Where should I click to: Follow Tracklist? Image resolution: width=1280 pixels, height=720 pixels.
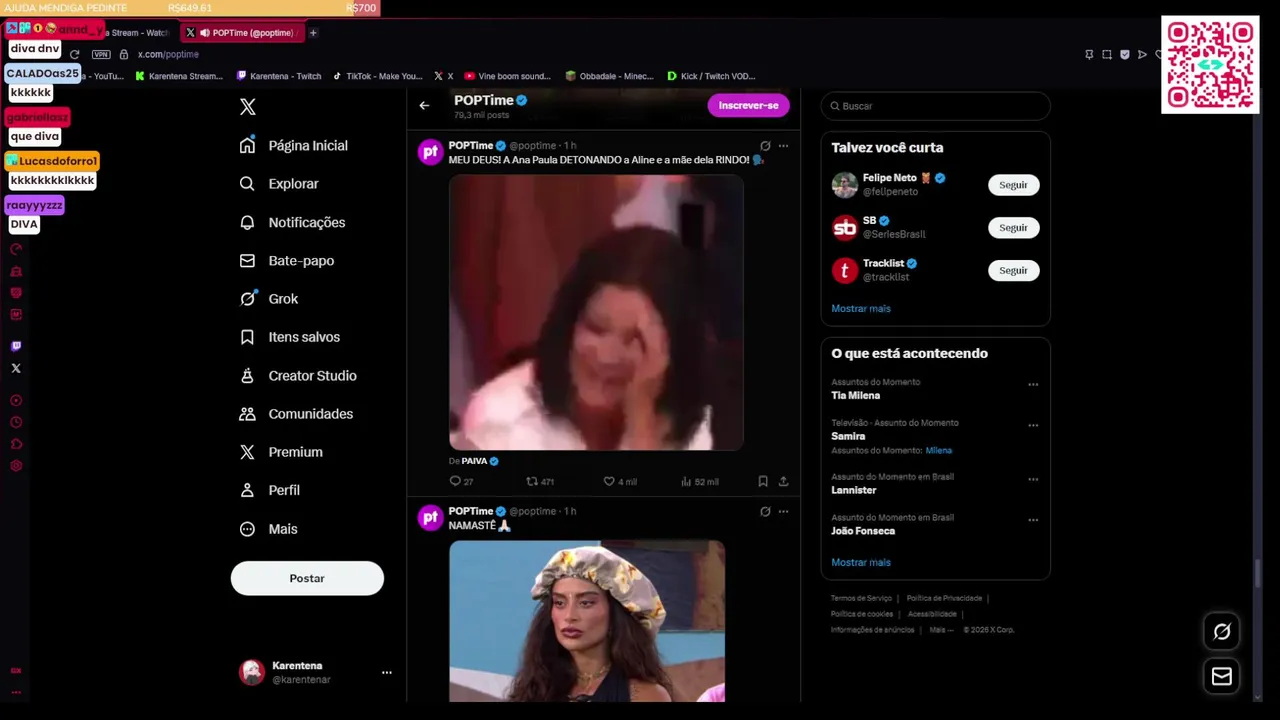(1013, 271)
